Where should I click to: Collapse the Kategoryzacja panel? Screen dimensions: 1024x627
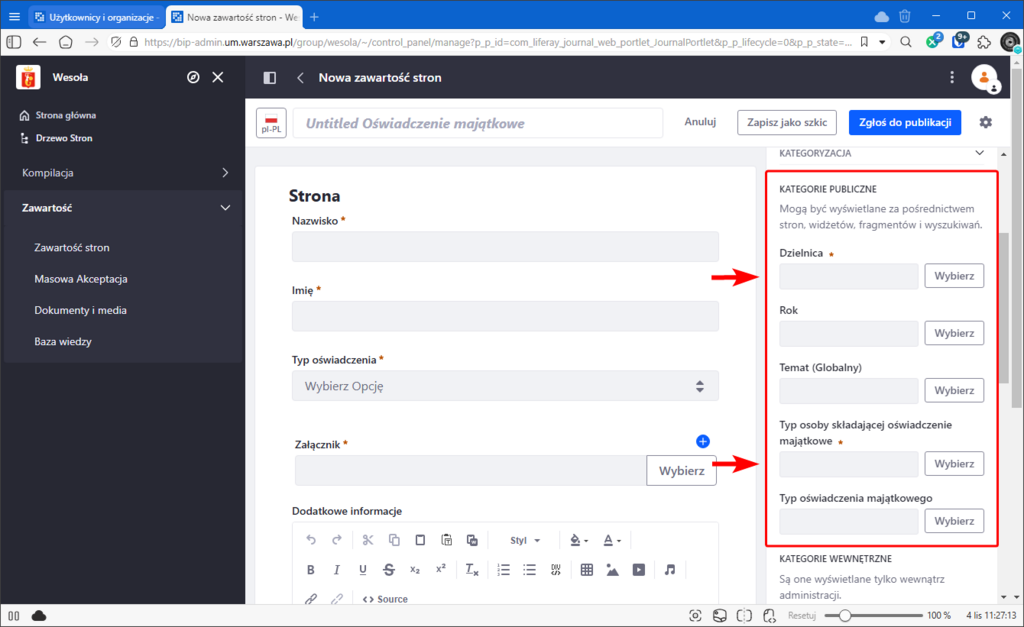978,153
